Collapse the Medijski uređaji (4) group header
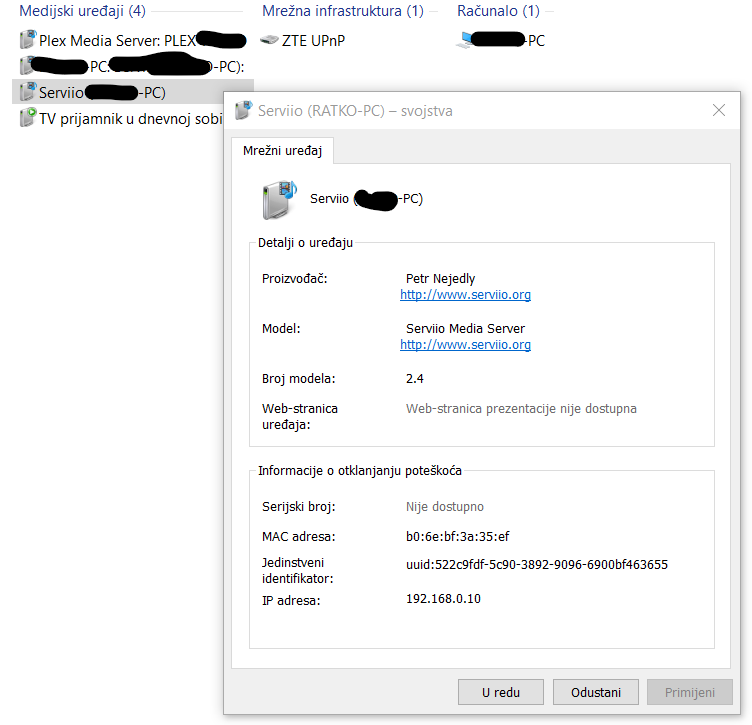 (82, 11)
